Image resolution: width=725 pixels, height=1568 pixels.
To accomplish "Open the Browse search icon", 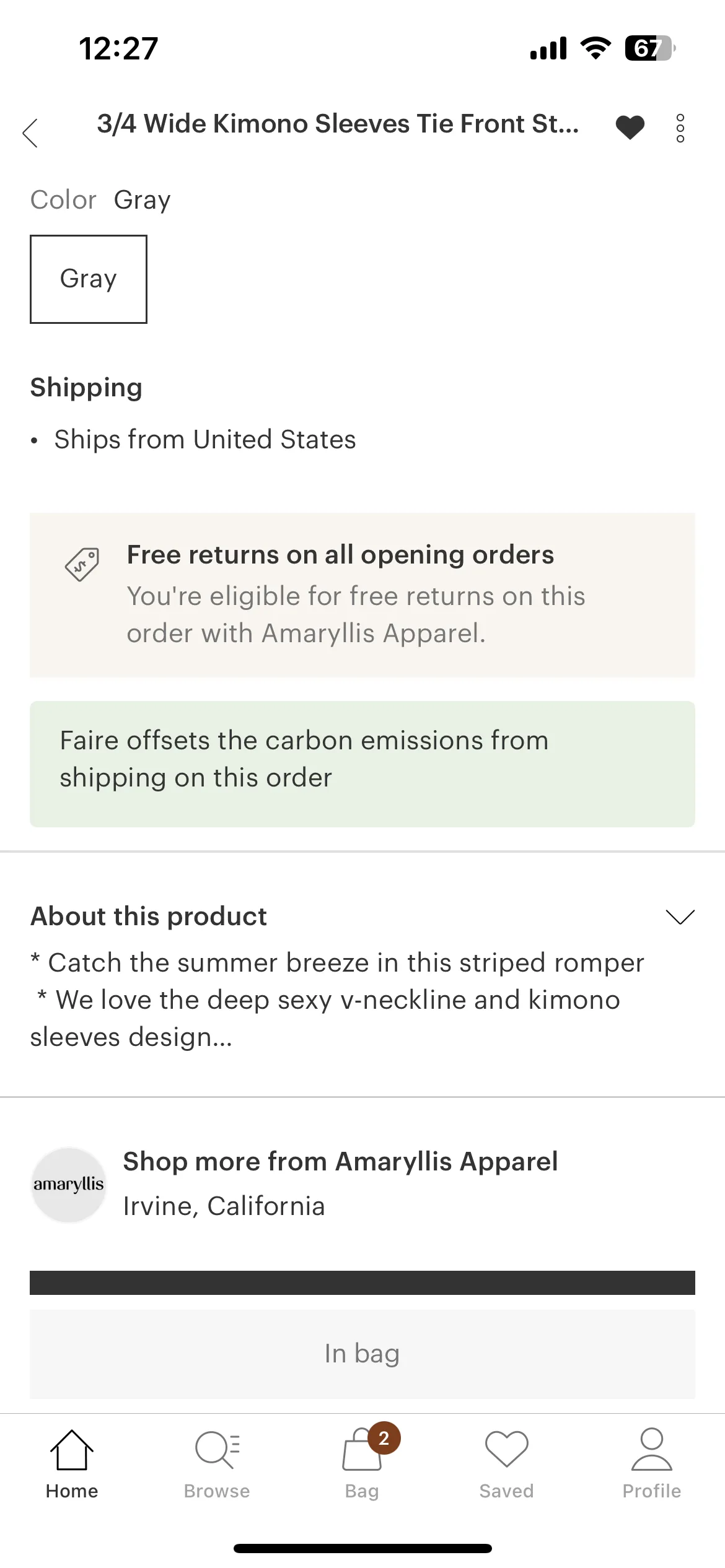I will coord(217,1449).
